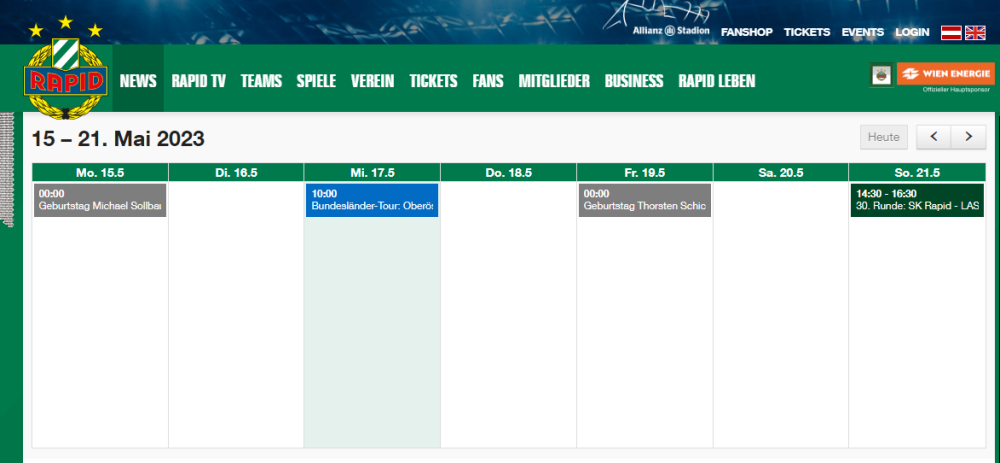Viewport: 1000px width, 463px height.
Task: Click the LOGIN link in top bar
Action: coord(912,32)
